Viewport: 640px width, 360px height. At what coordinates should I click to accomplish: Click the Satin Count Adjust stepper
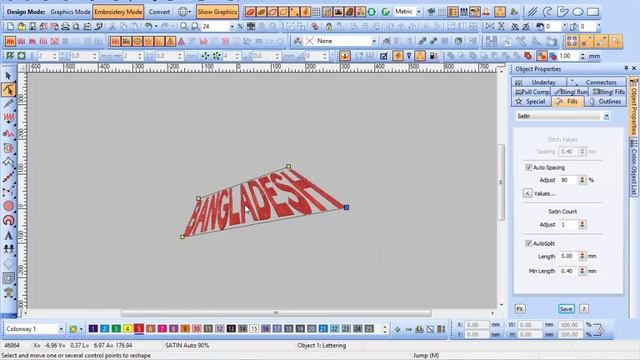[582, 224]
